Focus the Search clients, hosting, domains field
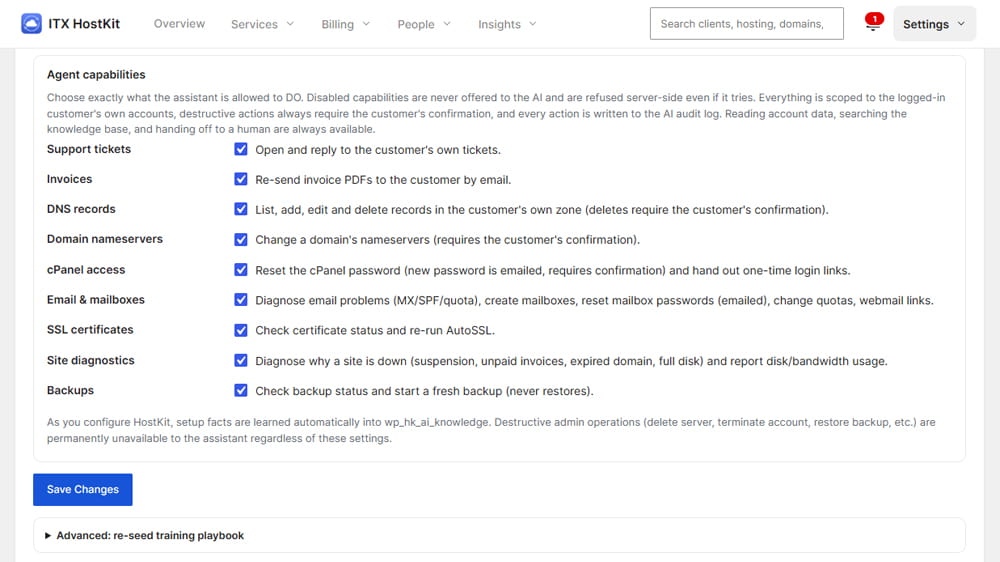 coord(746,24)
